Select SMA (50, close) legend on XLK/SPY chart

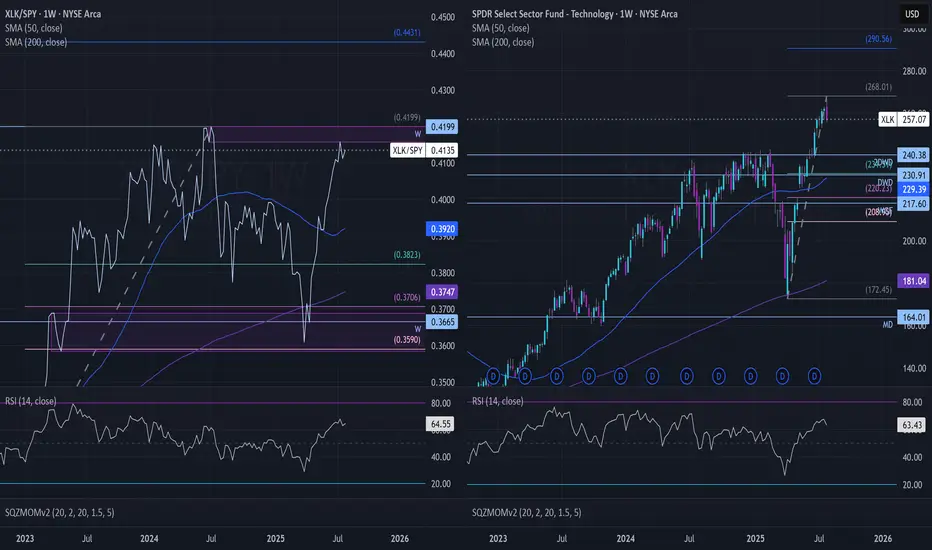pyautogui.click(x=33, y=28)
